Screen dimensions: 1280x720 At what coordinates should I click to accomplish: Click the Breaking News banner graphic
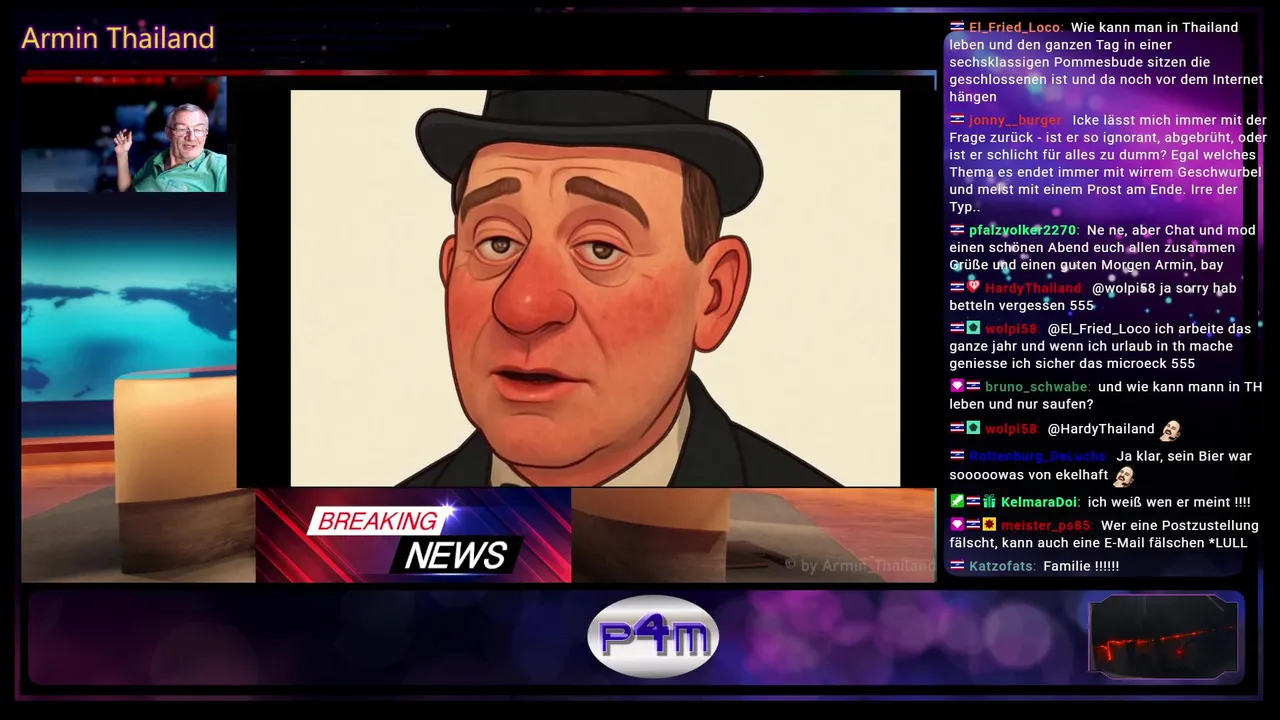(x=413, y=535)
